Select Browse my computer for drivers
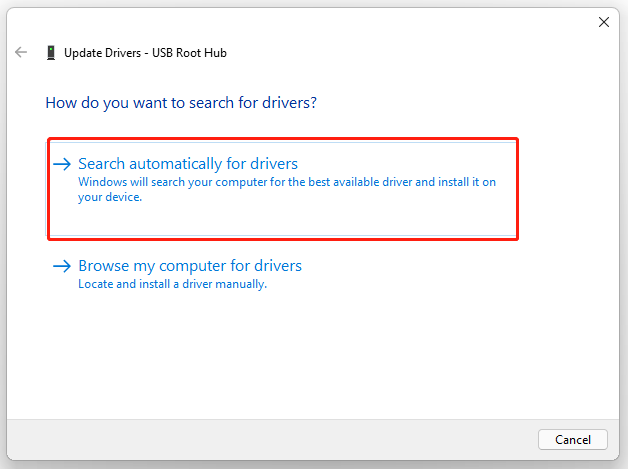This screenshot has height=469, width=628. (x=190, y=266)
